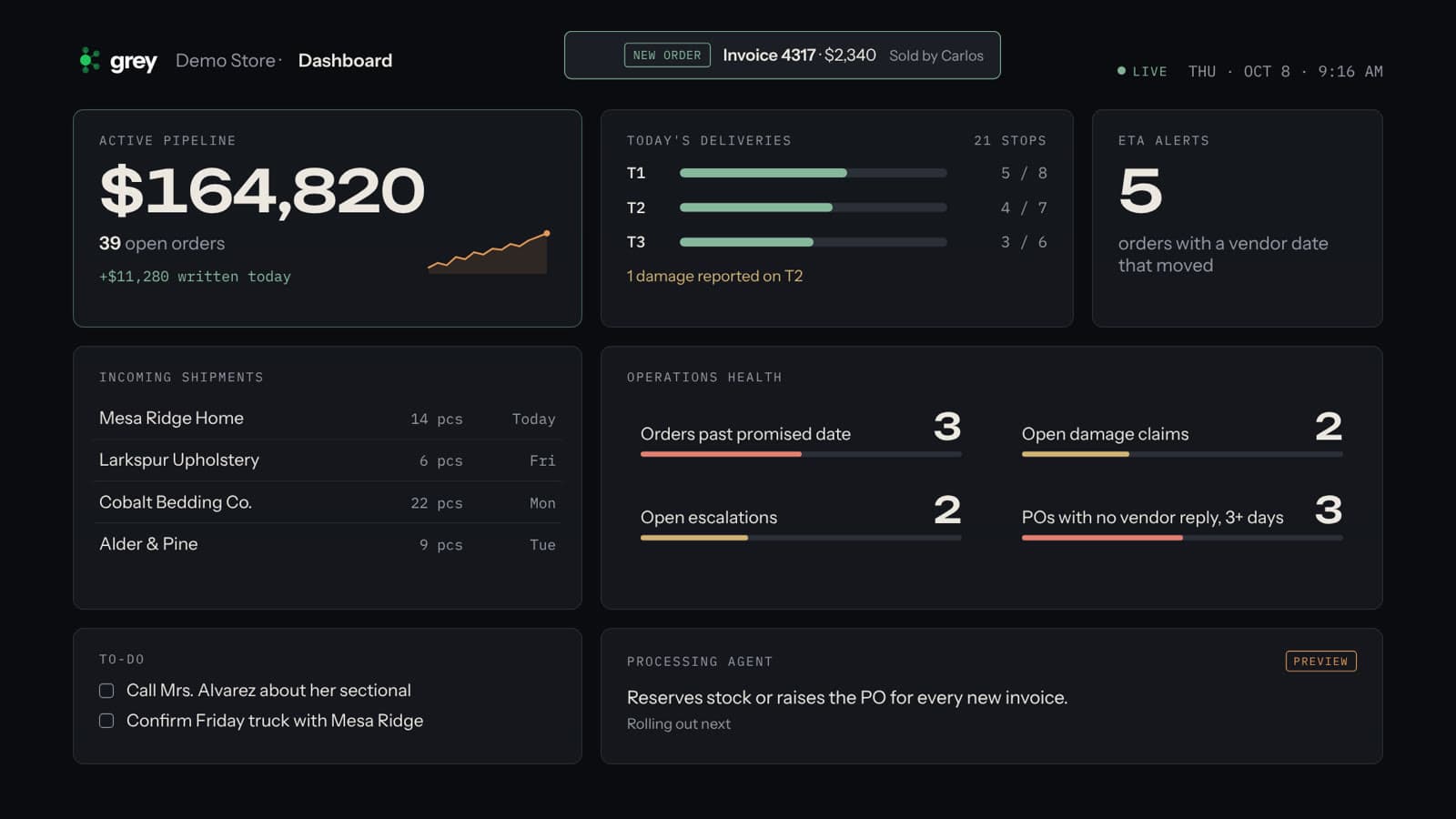Screen dimensions: 1456x819
Task: Click the T1 delivery progress bar
Action: pos(813,173)
